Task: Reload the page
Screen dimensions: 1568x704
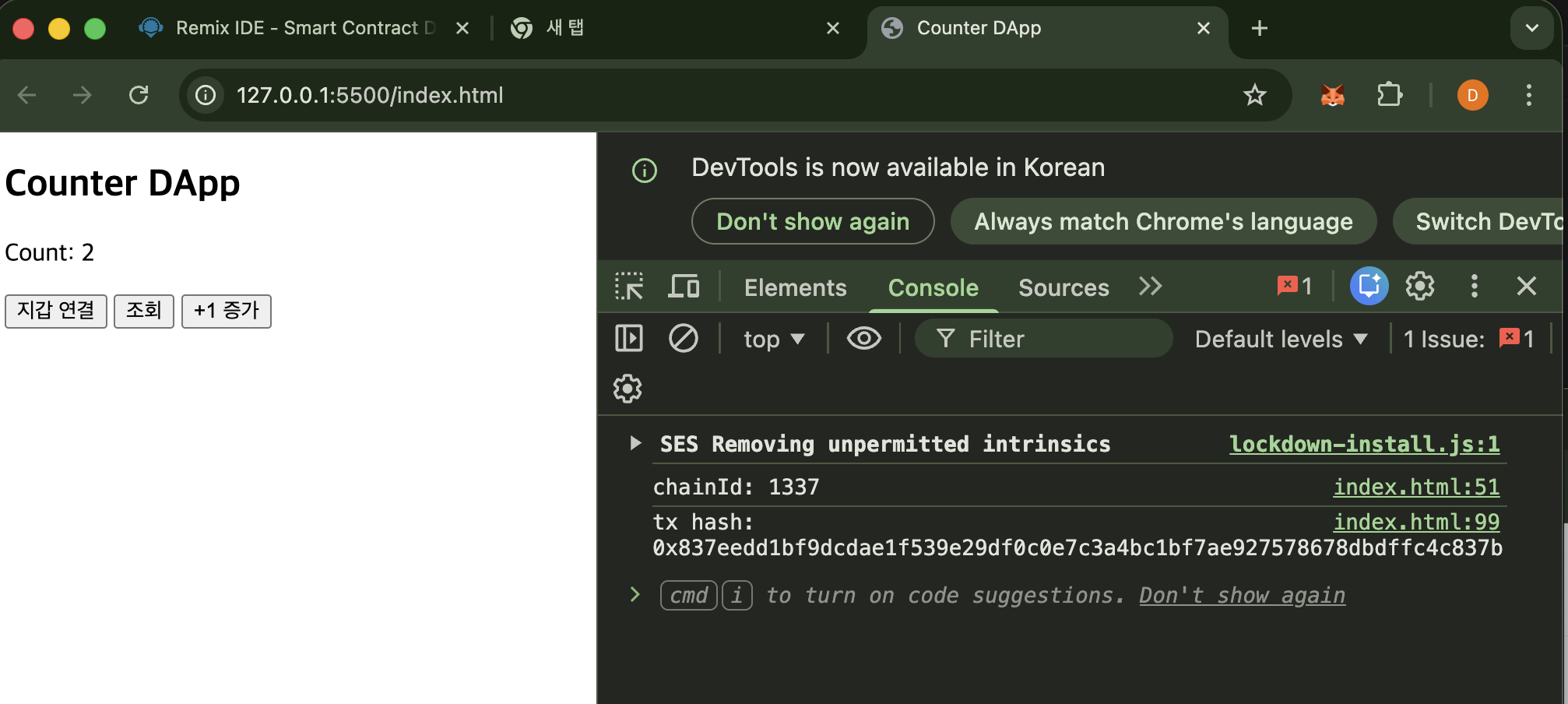Action: point(139,95)
